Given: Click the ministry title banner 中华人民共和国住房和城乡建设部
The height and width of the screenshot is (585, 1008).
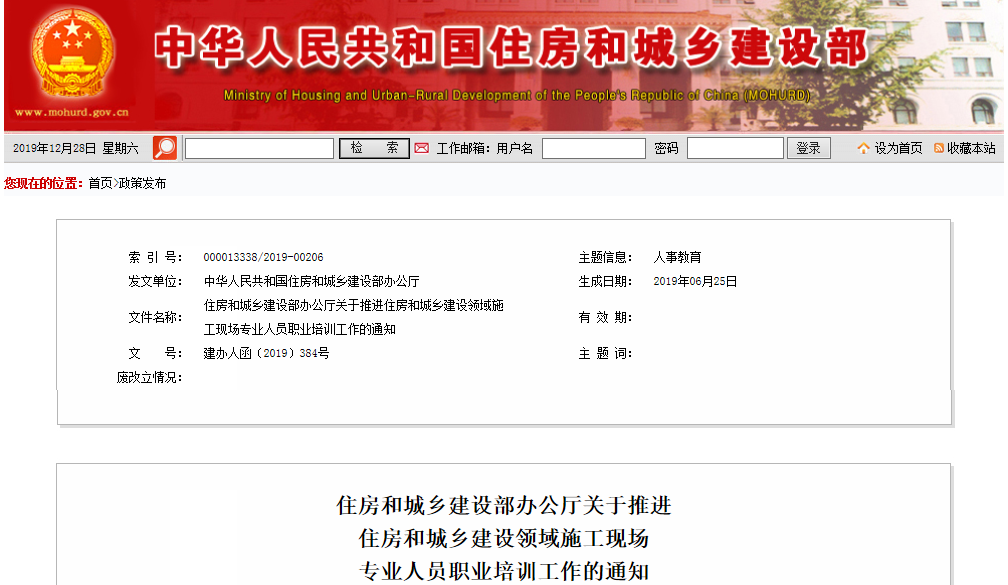Looking at the screenshot, I should click(x=511, y=48).
